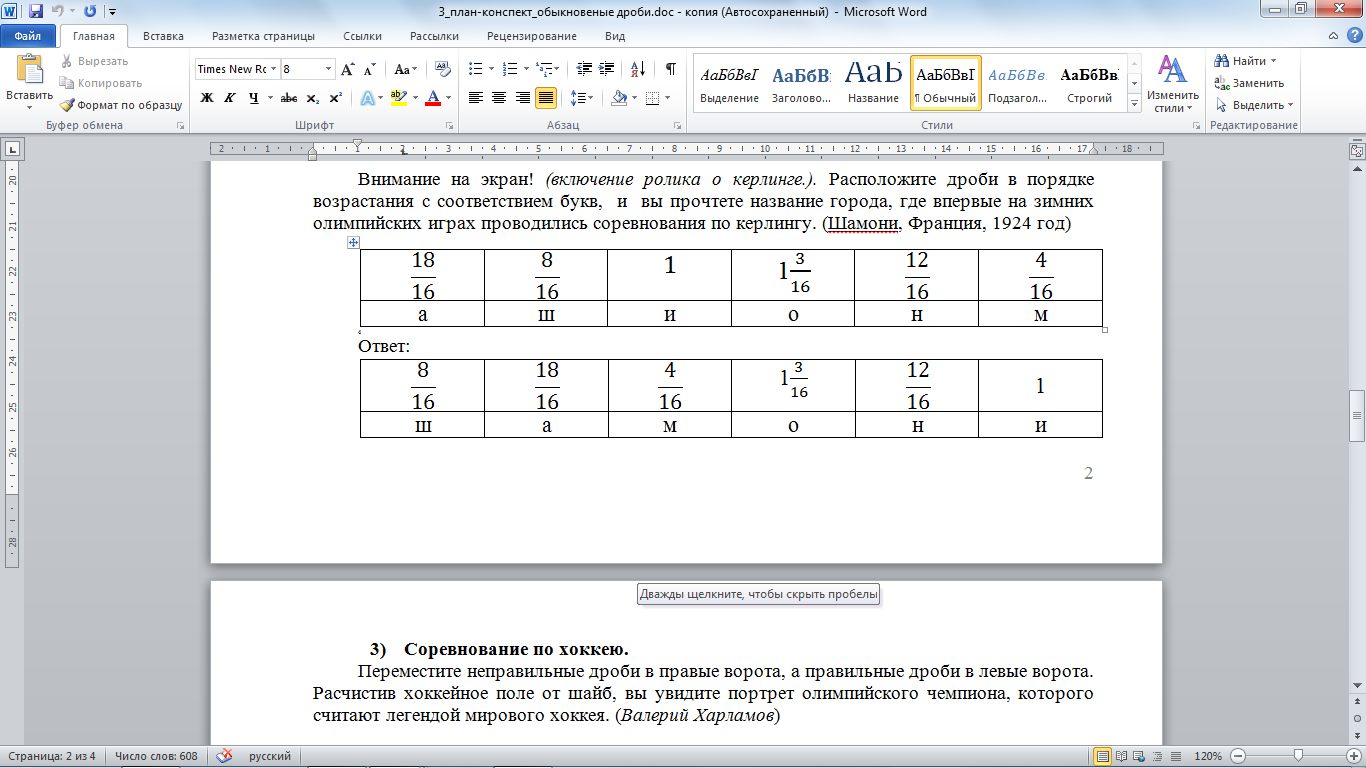Switch to the Ссылки tab

362,36
